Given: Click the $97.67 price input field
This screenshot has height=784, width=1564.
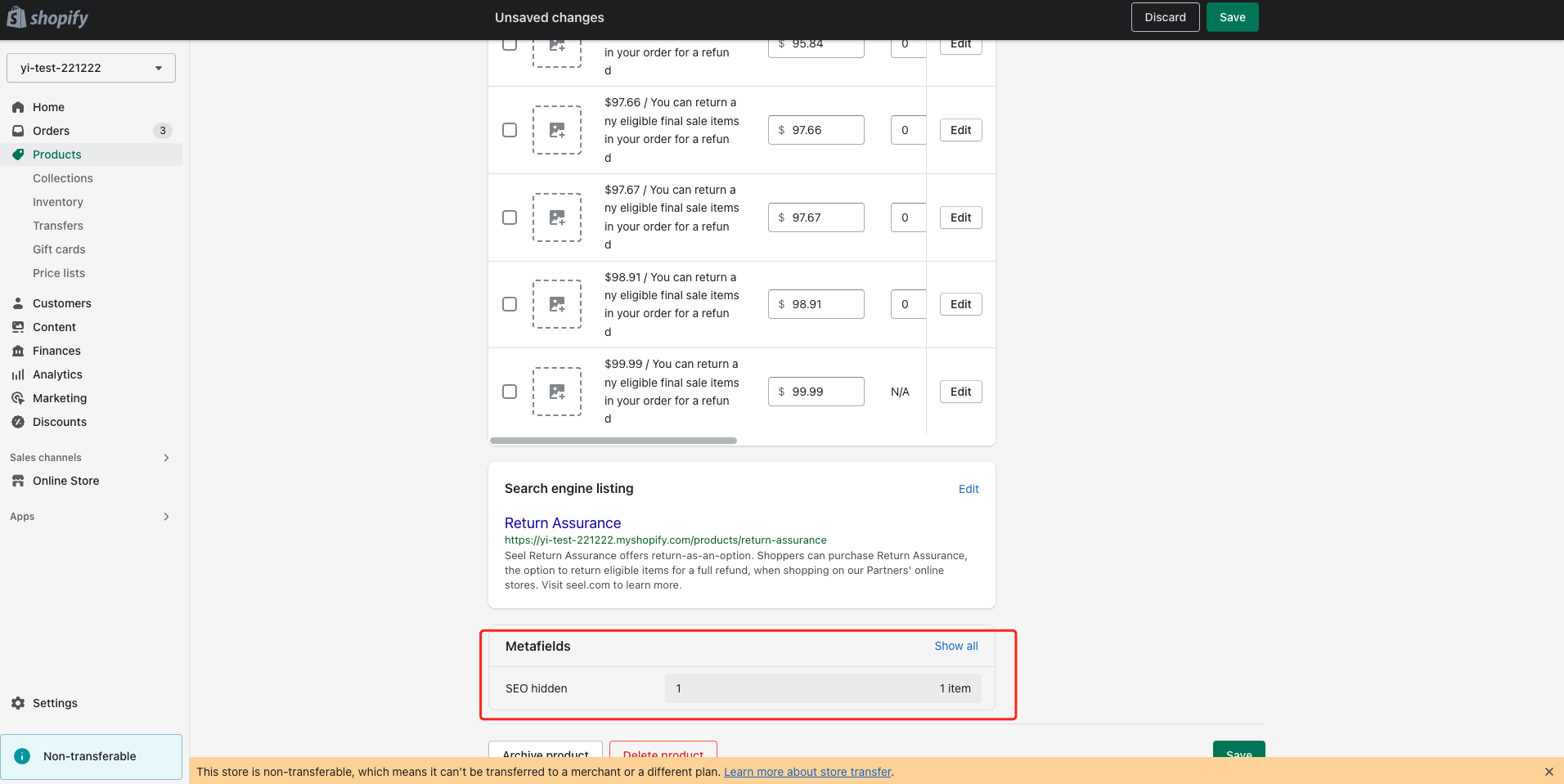Looking at the screenshot, I should pos(822,217).
